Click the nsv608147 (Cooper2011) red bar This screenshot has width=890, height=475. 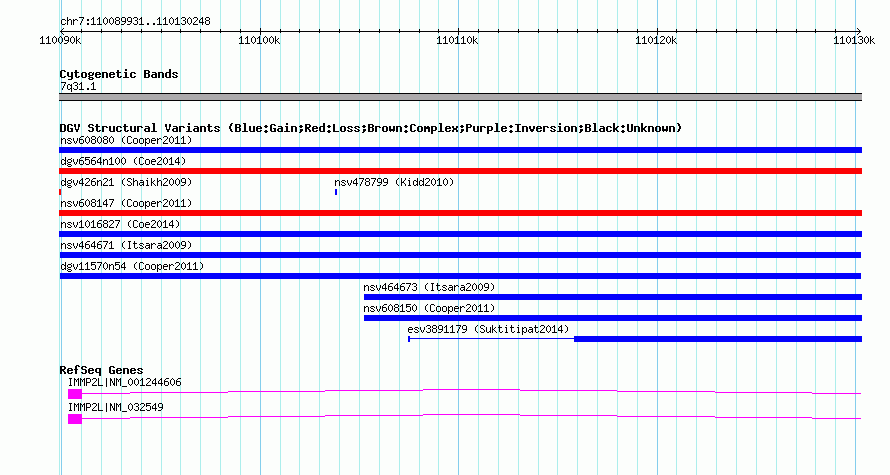tap(460, 213)
